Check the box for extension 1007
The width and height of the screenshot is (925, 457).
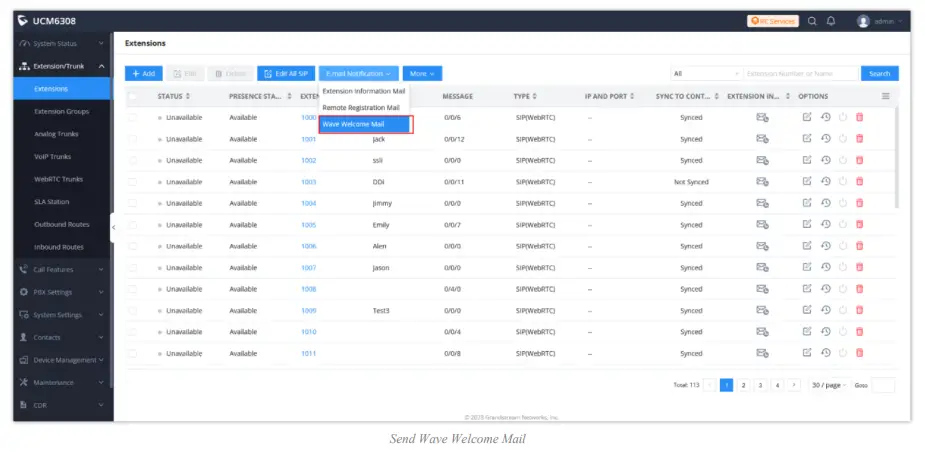(133, 267)
